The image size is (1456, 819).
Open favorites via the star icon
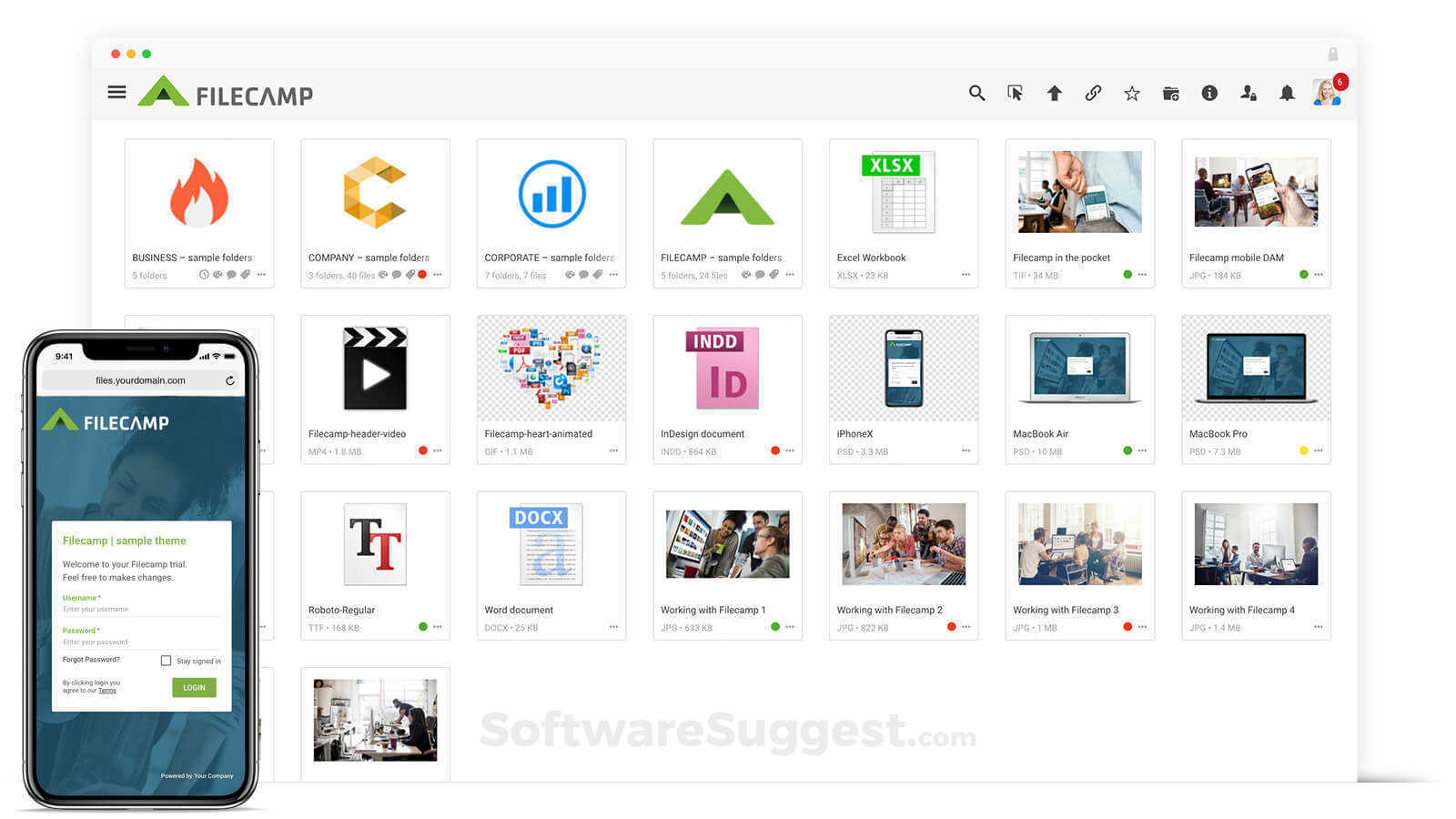pos(1132,94)
